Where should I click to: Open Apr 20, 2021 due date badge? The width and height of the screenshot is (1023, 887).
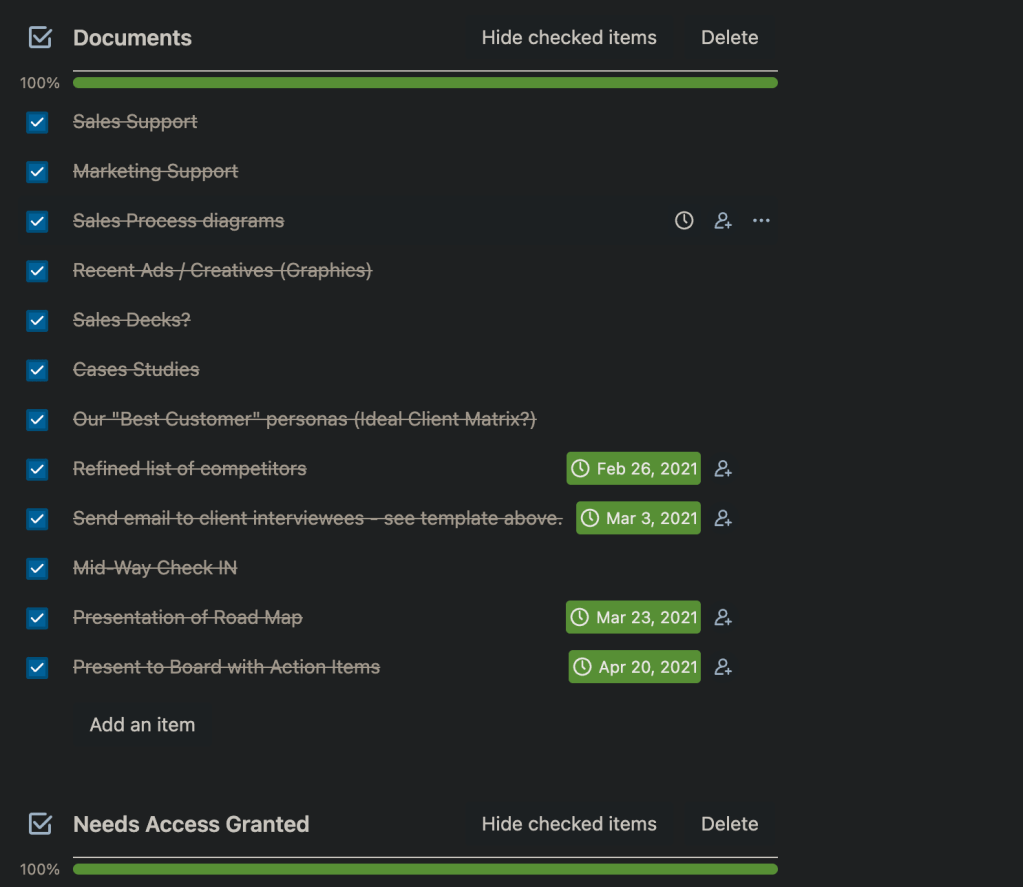point(634,667)
